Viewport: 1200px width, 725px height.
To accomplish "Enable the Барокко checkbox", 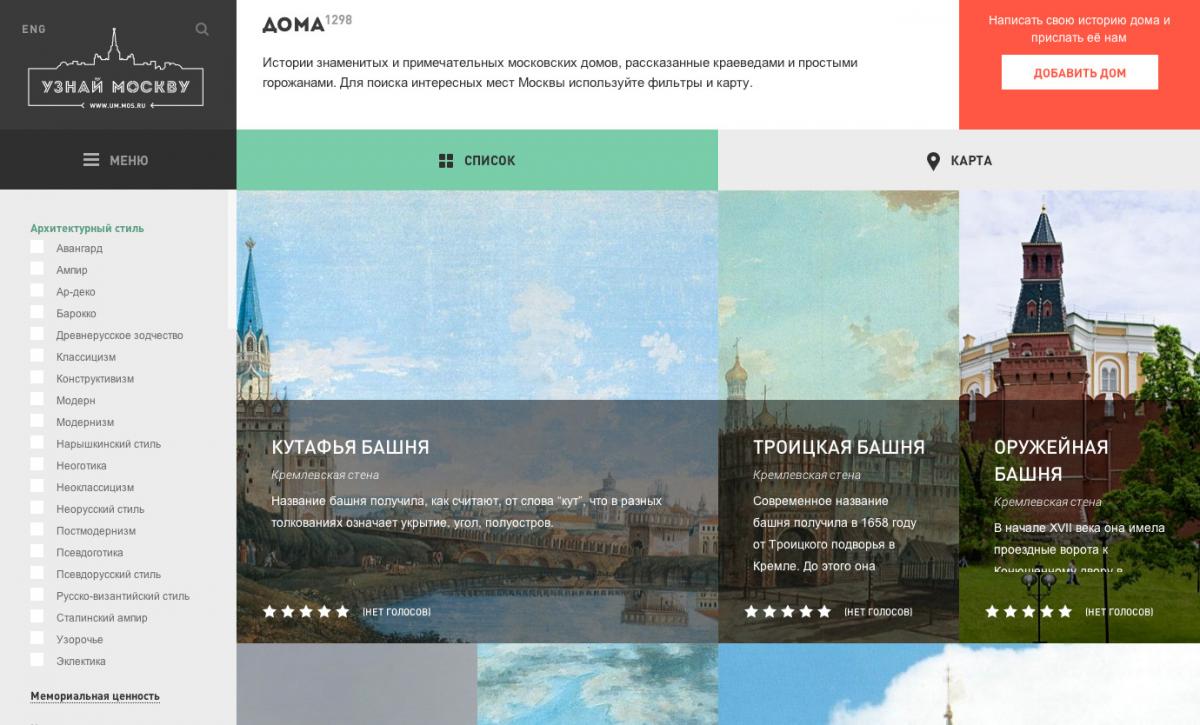I will 37,313.
